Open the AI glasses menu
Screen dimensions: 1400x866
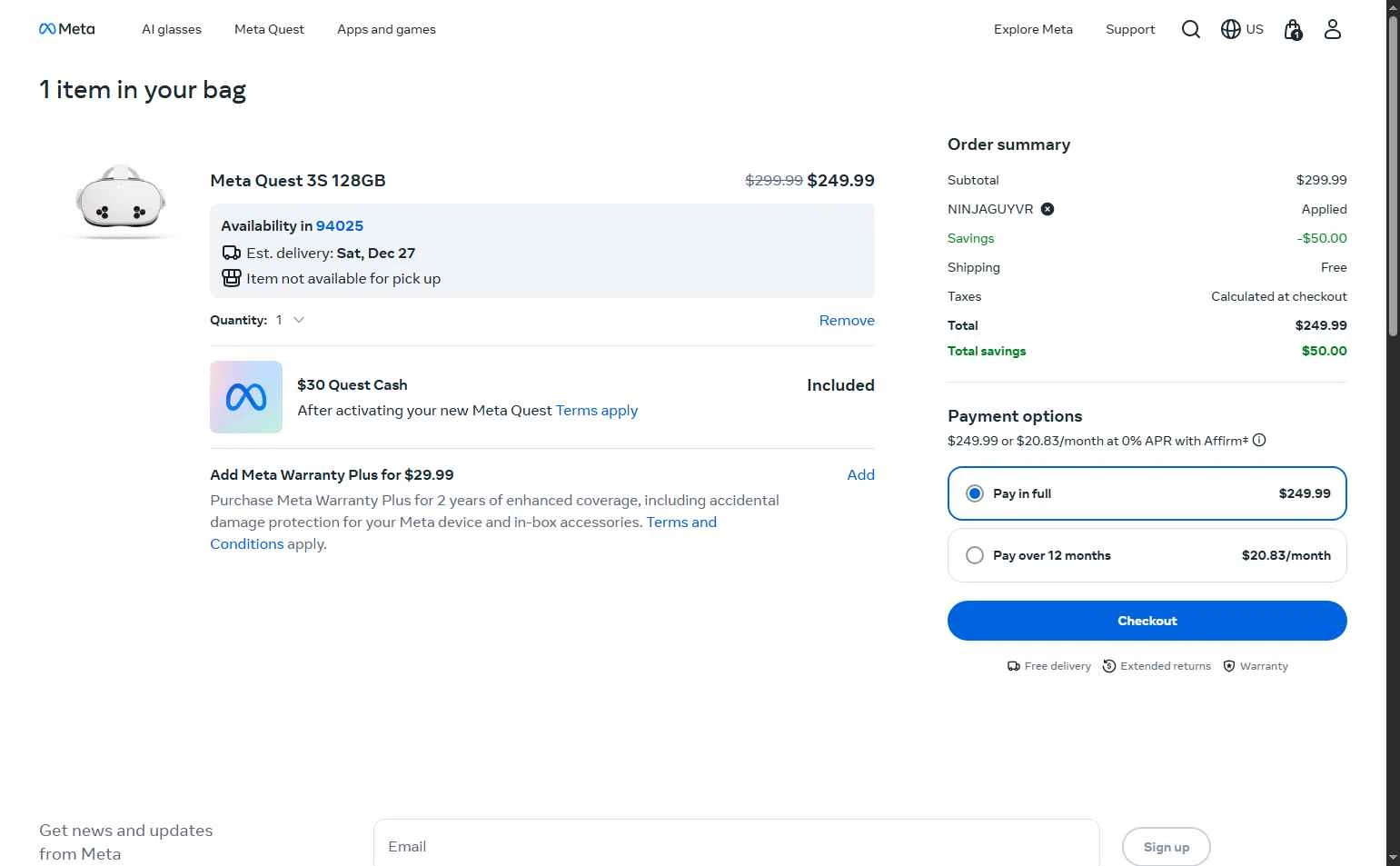click(x=172, y=29)
